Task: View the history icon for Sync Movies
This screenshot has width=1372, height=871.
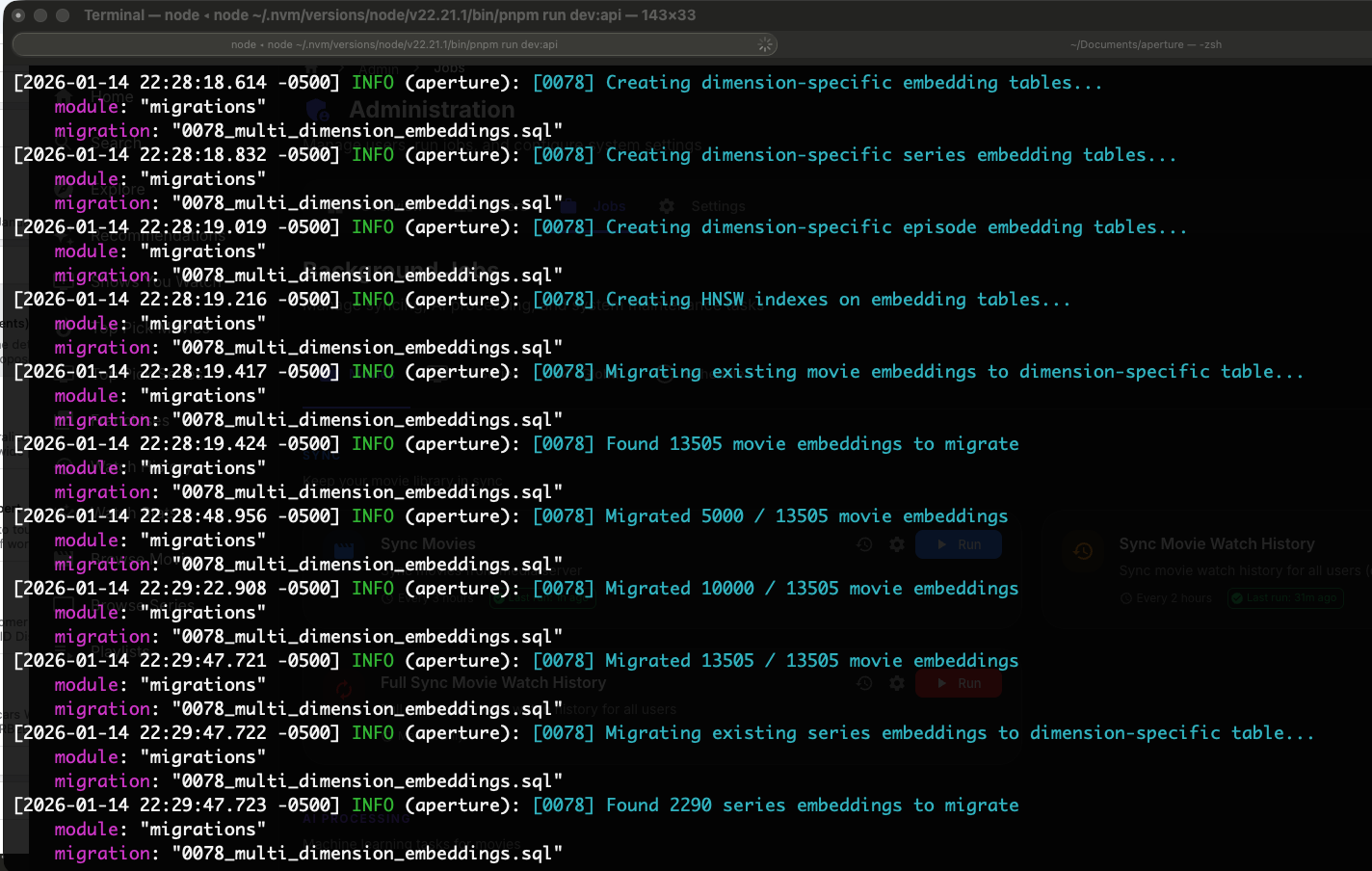Action: [864, 544]
